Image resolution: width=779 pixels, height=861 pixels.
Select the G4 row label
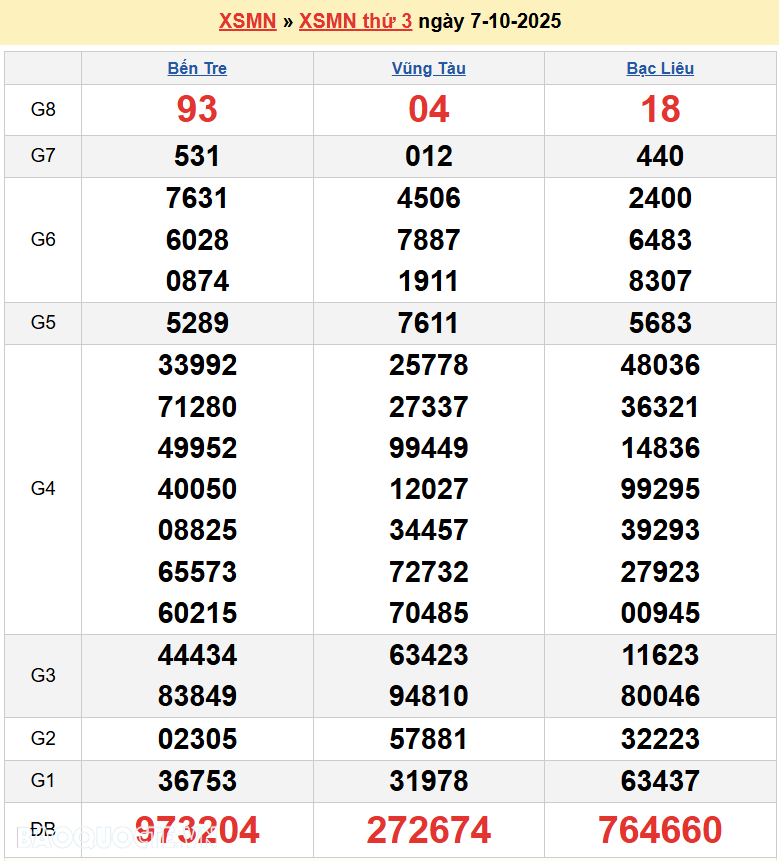[43, 489]
